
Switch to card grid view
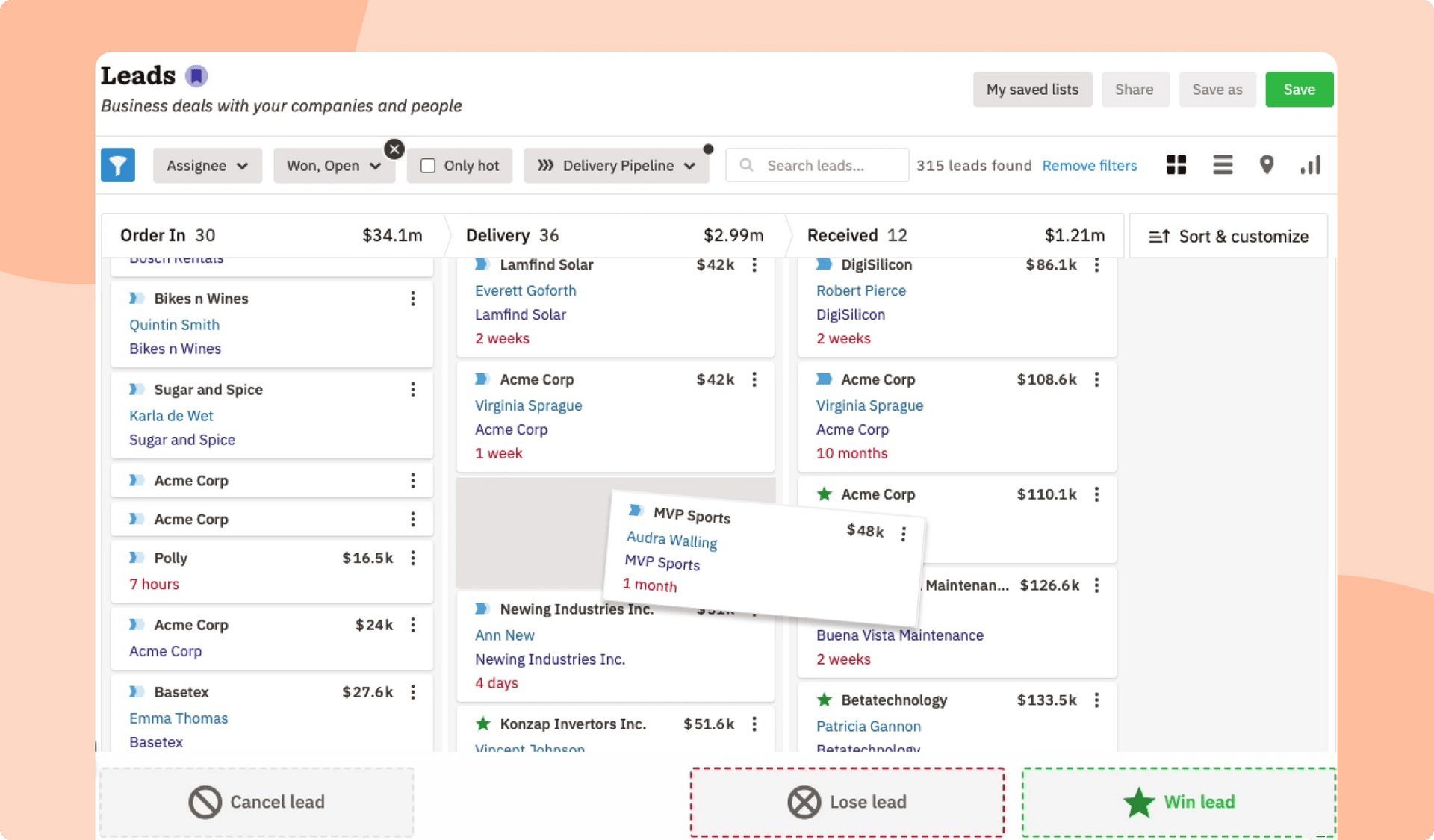[x=1175, y=164]
